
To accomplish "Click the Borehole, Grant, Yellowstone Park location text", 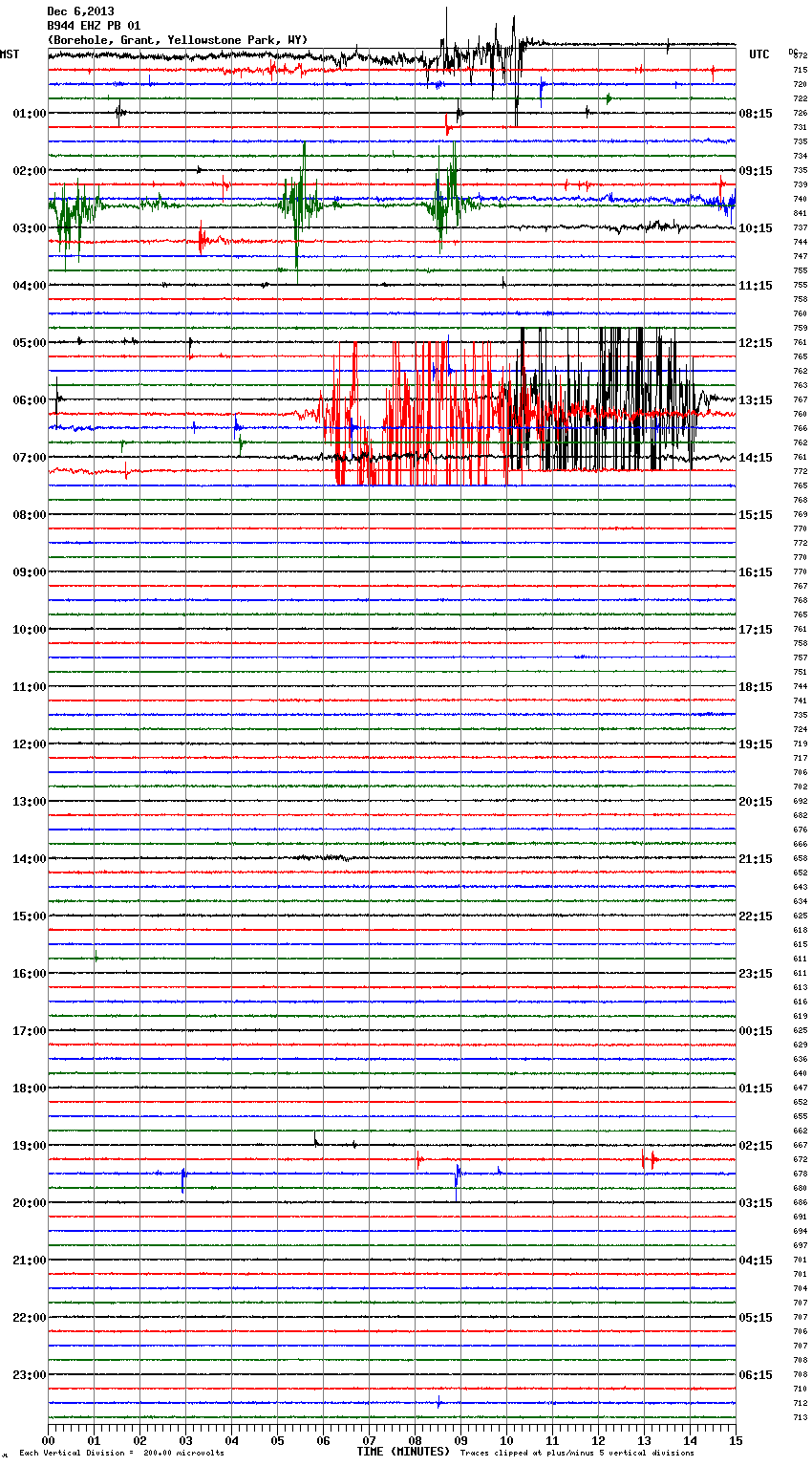I will [x=178, y=40].
